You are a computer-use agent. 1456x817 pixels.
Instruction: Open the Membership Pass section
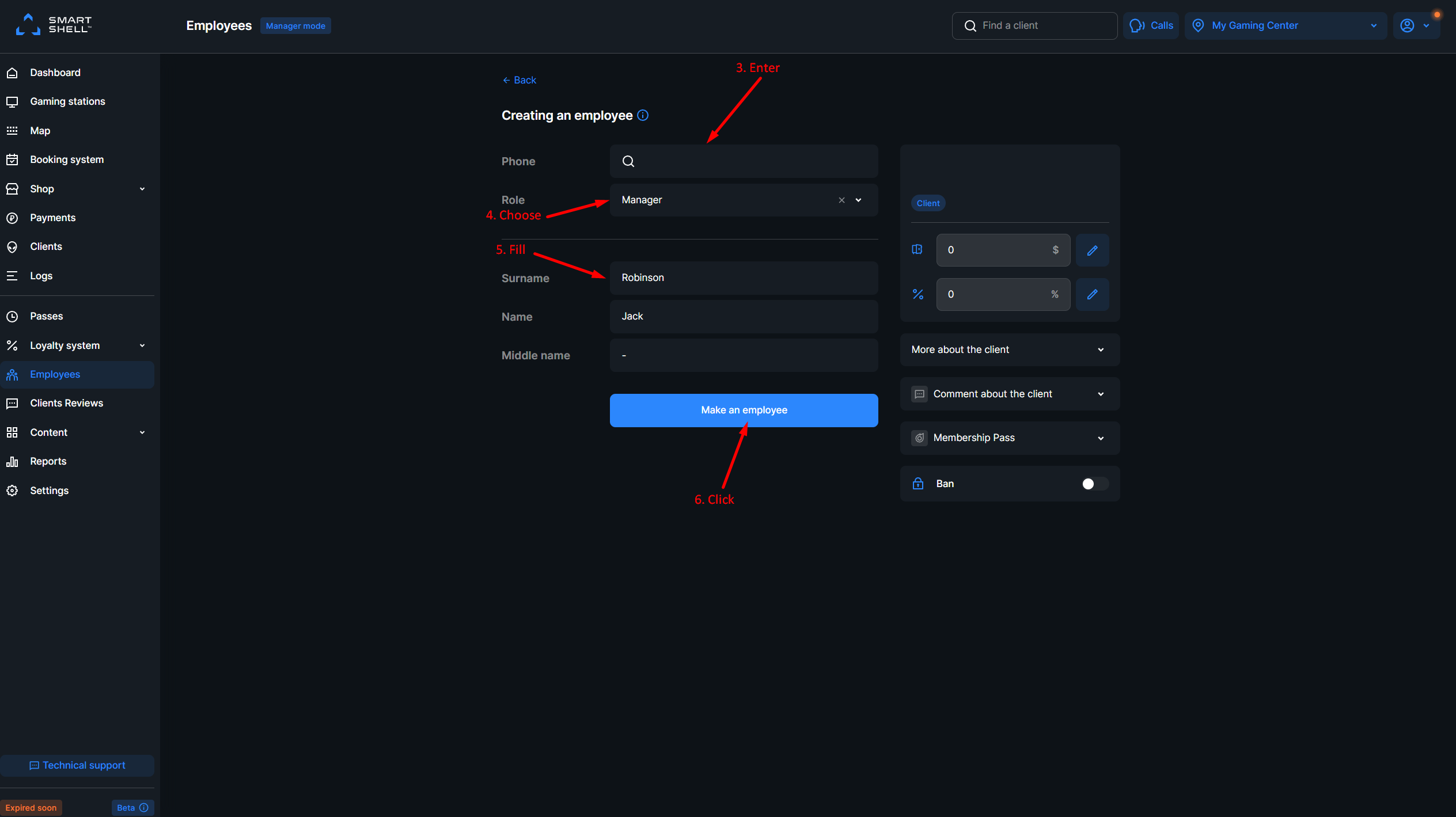pos(1010,438)
